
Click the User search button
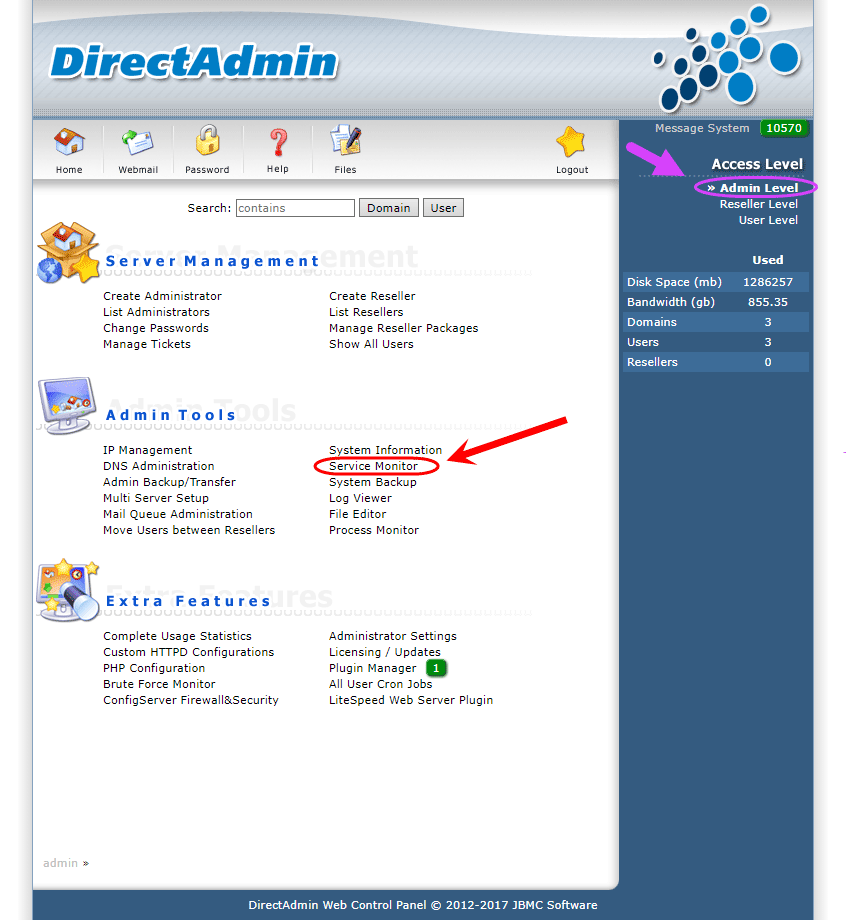(x=443, y=208)
